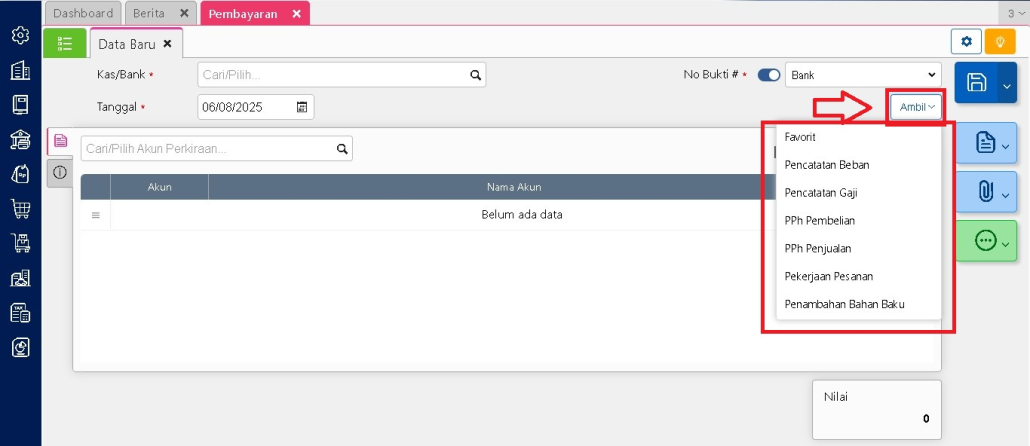
Task: Open the shopping cart module in sidebar
Action: [20, 209]
